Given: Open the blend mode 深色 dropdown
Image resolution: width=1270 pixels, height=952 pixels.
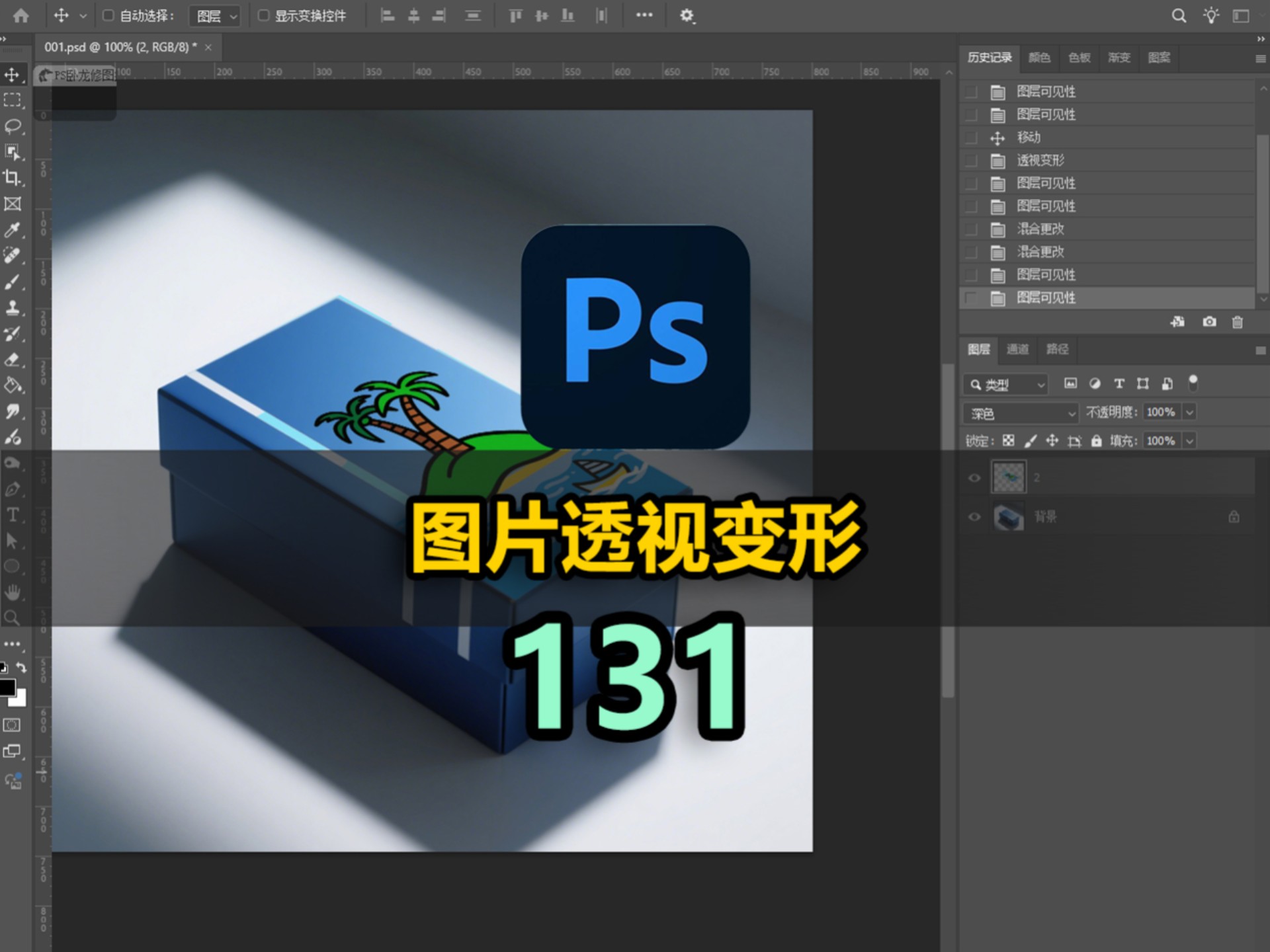Looking at the screenshot, I should pos(1021,414).
